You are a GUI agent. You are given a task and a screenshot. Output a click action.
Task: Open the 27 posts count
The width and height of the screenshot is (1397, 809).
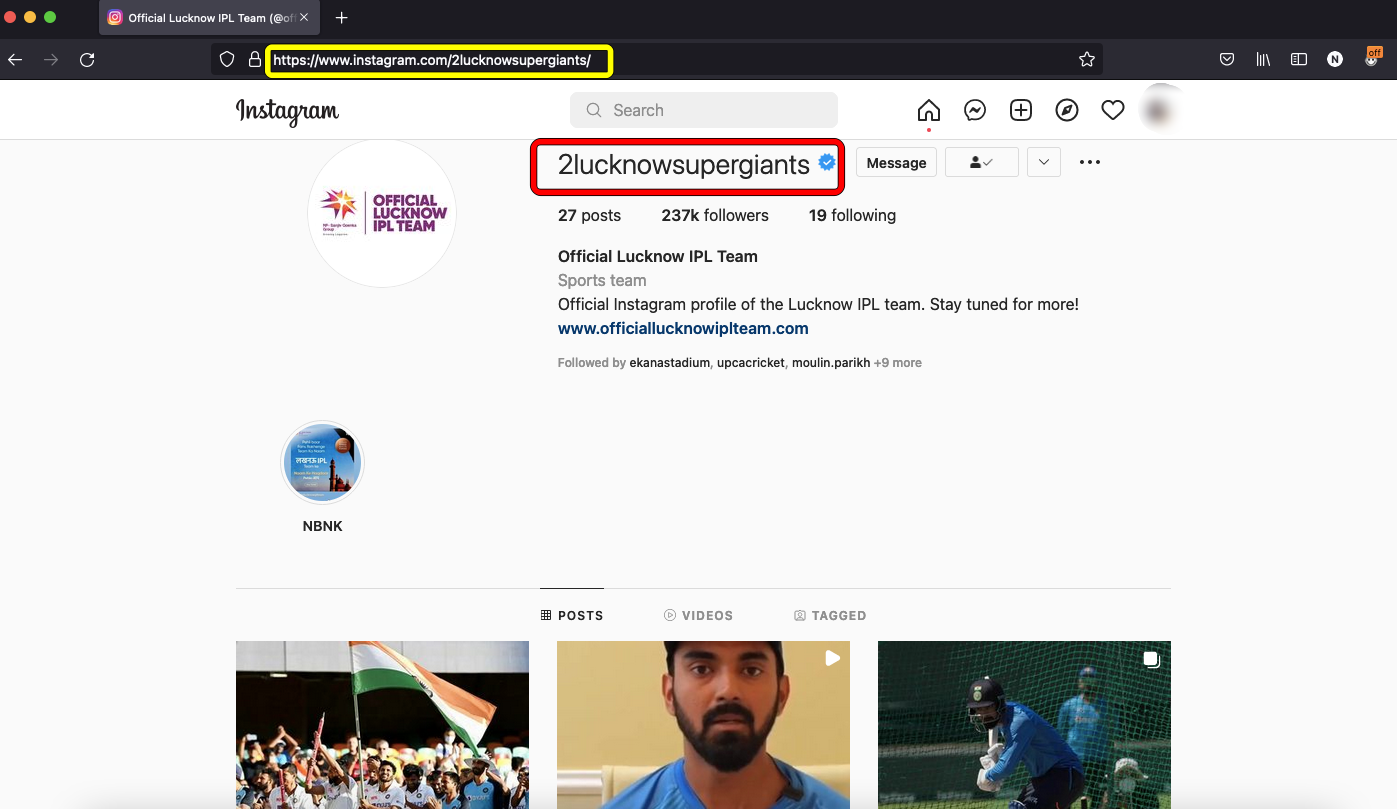coord(589,215)
